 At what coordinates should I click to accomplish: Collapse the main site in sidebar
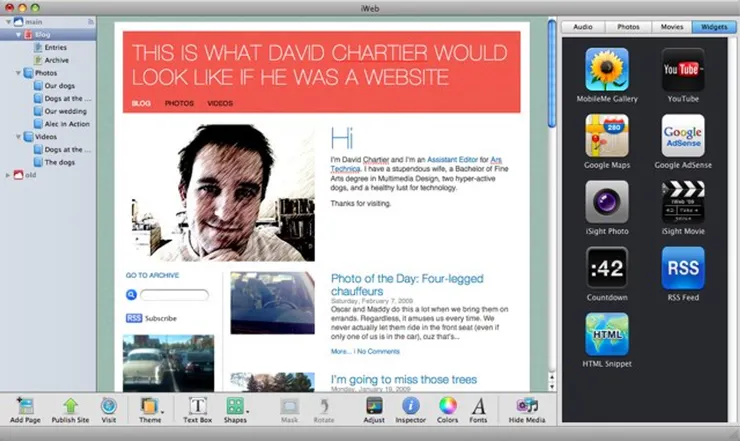[x=8, y=22]
